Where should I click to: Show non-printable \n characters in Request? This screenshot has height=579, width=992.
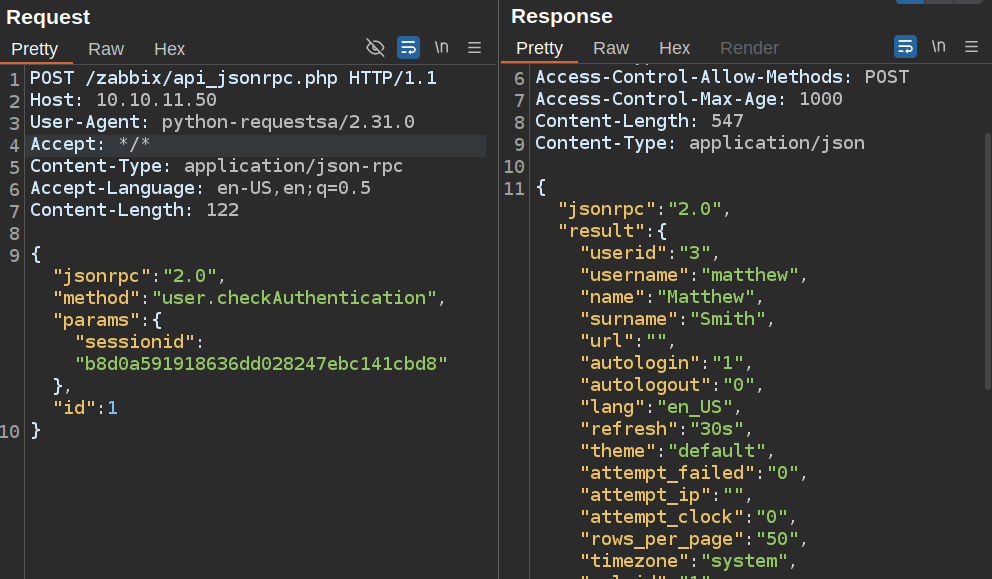(x=441, y=47)
